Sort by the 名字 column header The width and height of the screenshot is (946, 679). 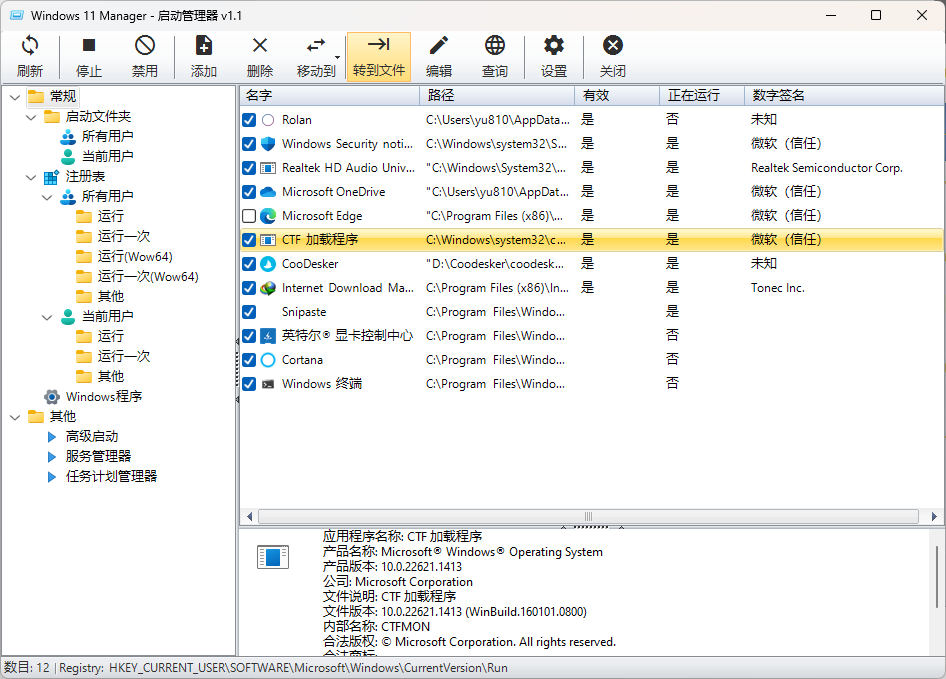coord(329,95)
